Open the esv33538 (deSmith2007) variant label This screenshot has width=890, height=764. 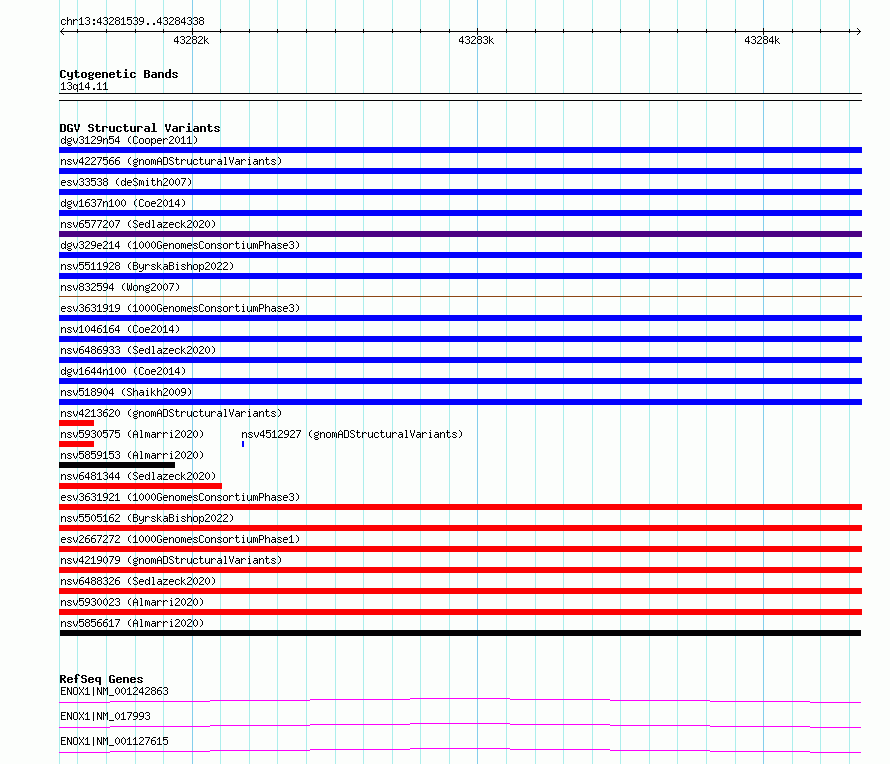[x=126, y=182]
